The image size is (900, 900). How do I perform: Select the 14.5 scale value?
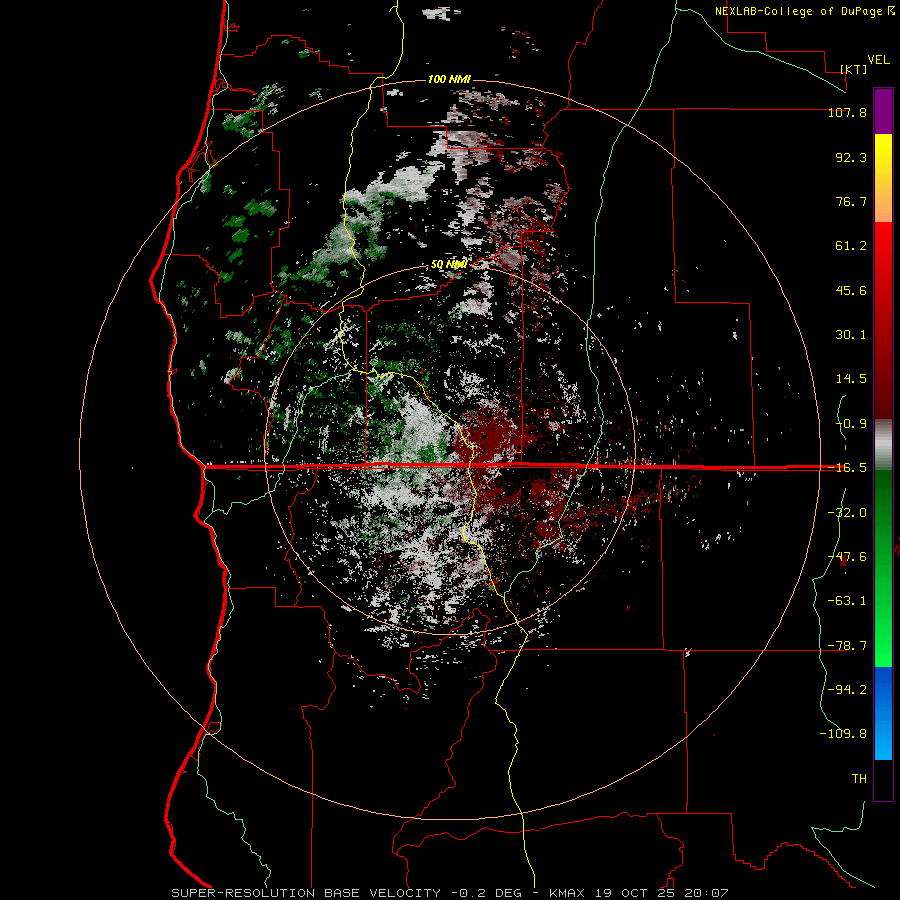851,379
